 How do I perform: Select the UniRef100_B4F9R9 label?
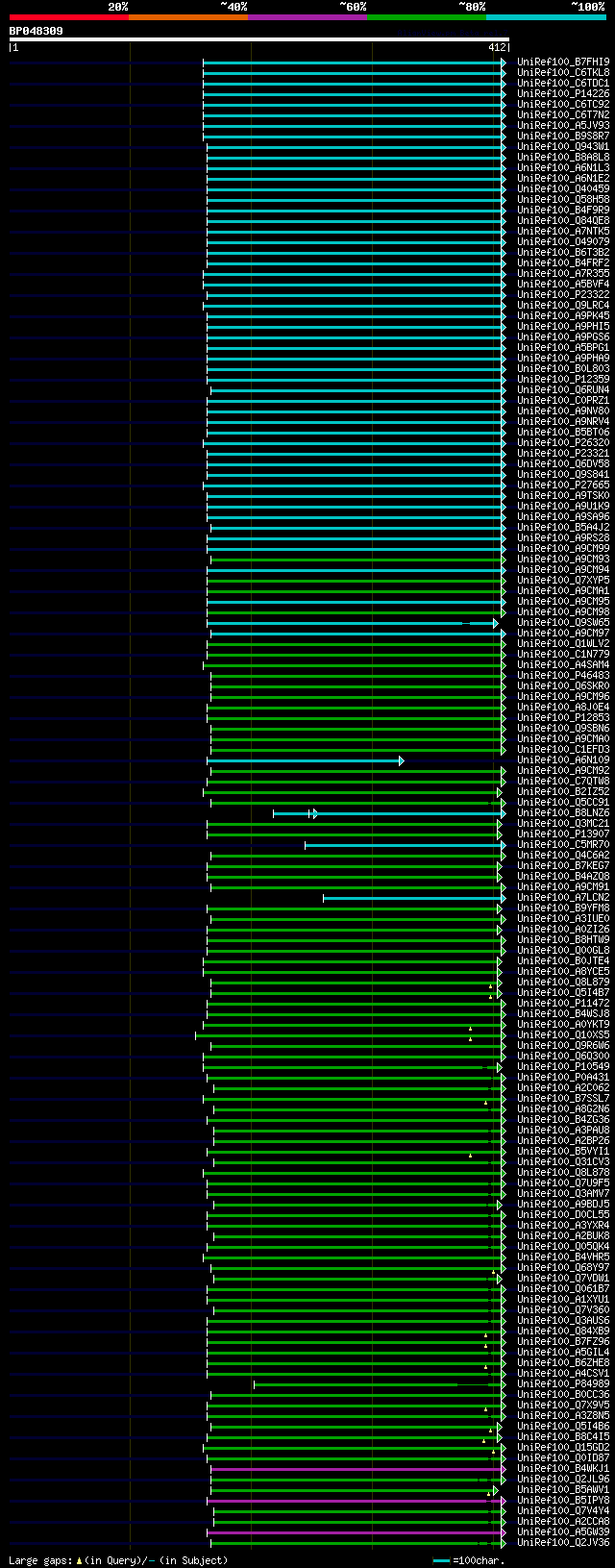[563, 210]
